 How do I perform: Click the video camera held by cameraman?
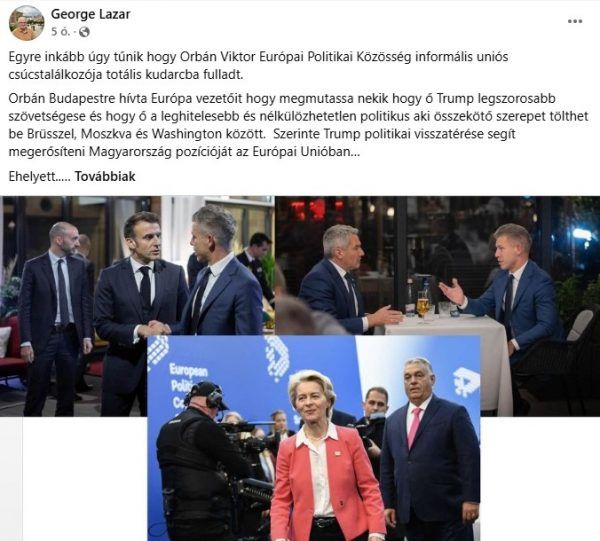coord(247,440)
